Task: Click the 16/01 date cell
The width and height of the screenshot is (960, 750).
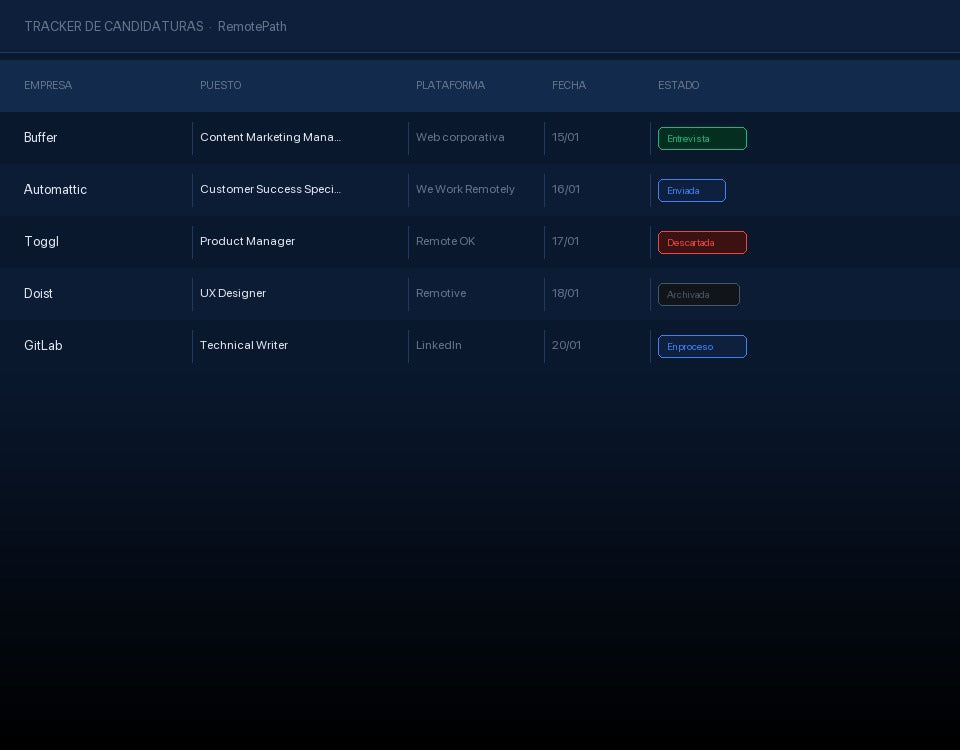Action: tap(566, 189)
